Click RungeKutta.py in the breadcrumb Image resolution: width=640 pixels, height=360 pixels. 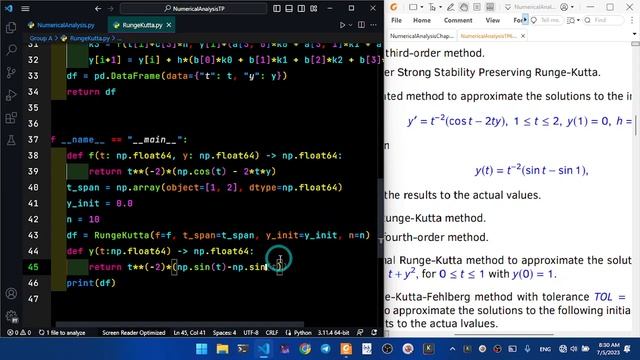tap(90, 38)
